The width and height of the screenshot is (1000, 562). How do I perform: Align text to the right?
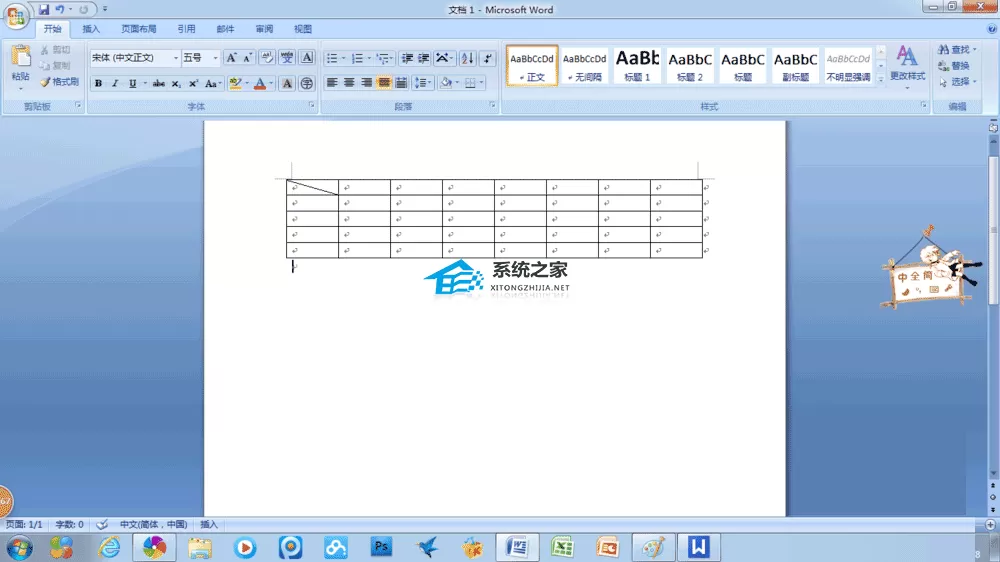(366, 83)
